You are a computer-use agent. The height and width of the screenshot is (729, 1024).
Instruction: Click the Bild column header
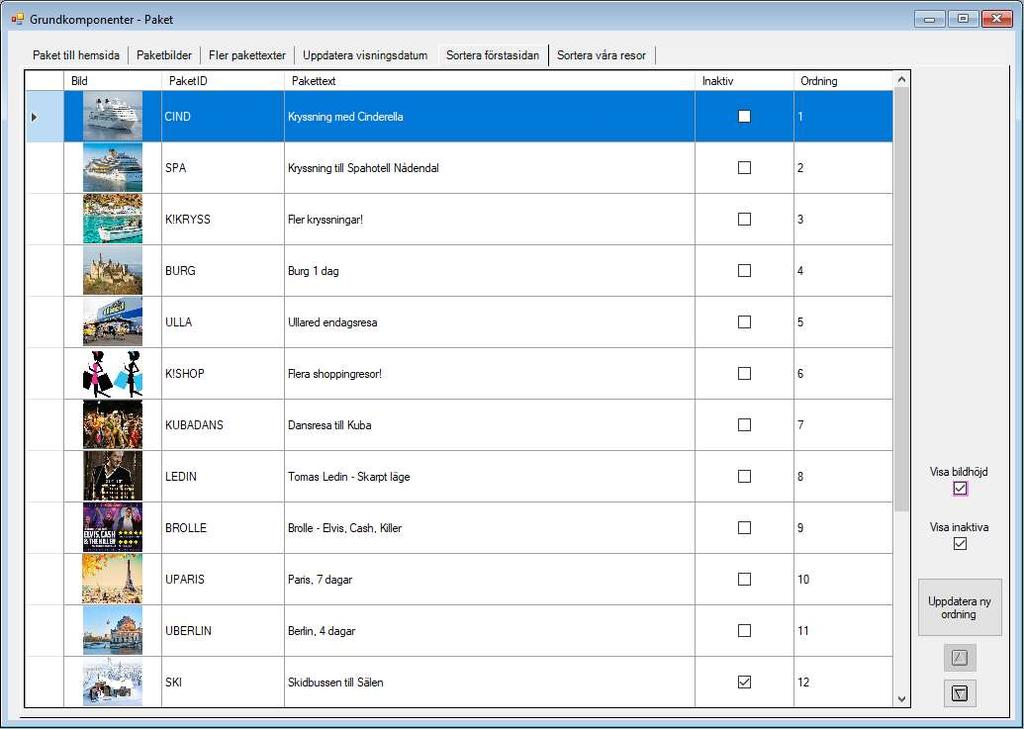(x=112, y=81)
